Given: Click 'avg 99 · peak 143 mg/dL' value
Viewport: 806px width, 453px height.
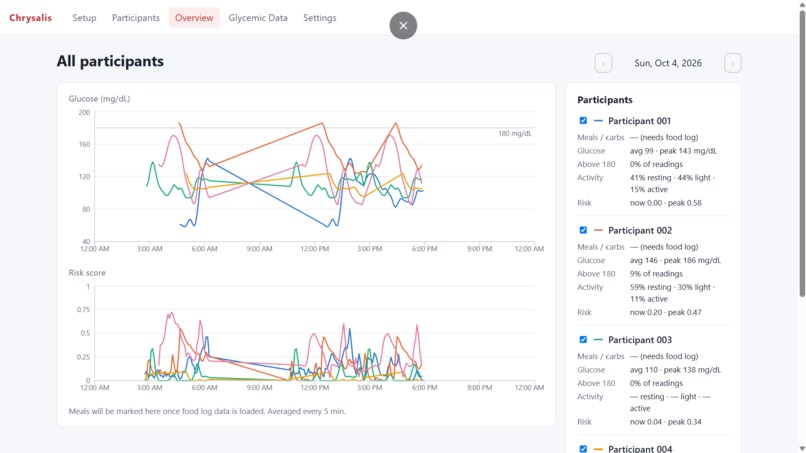Looking at the screenshot, I should (x=673, y=151).
